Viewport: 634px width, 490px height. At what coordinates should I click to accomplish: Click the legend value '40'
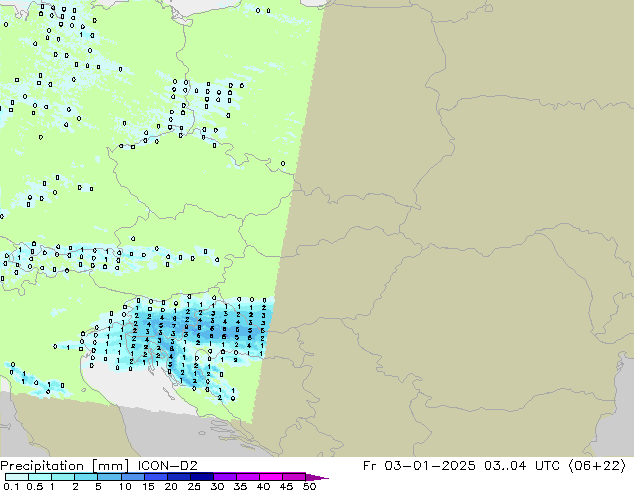[x=263, y=486]
